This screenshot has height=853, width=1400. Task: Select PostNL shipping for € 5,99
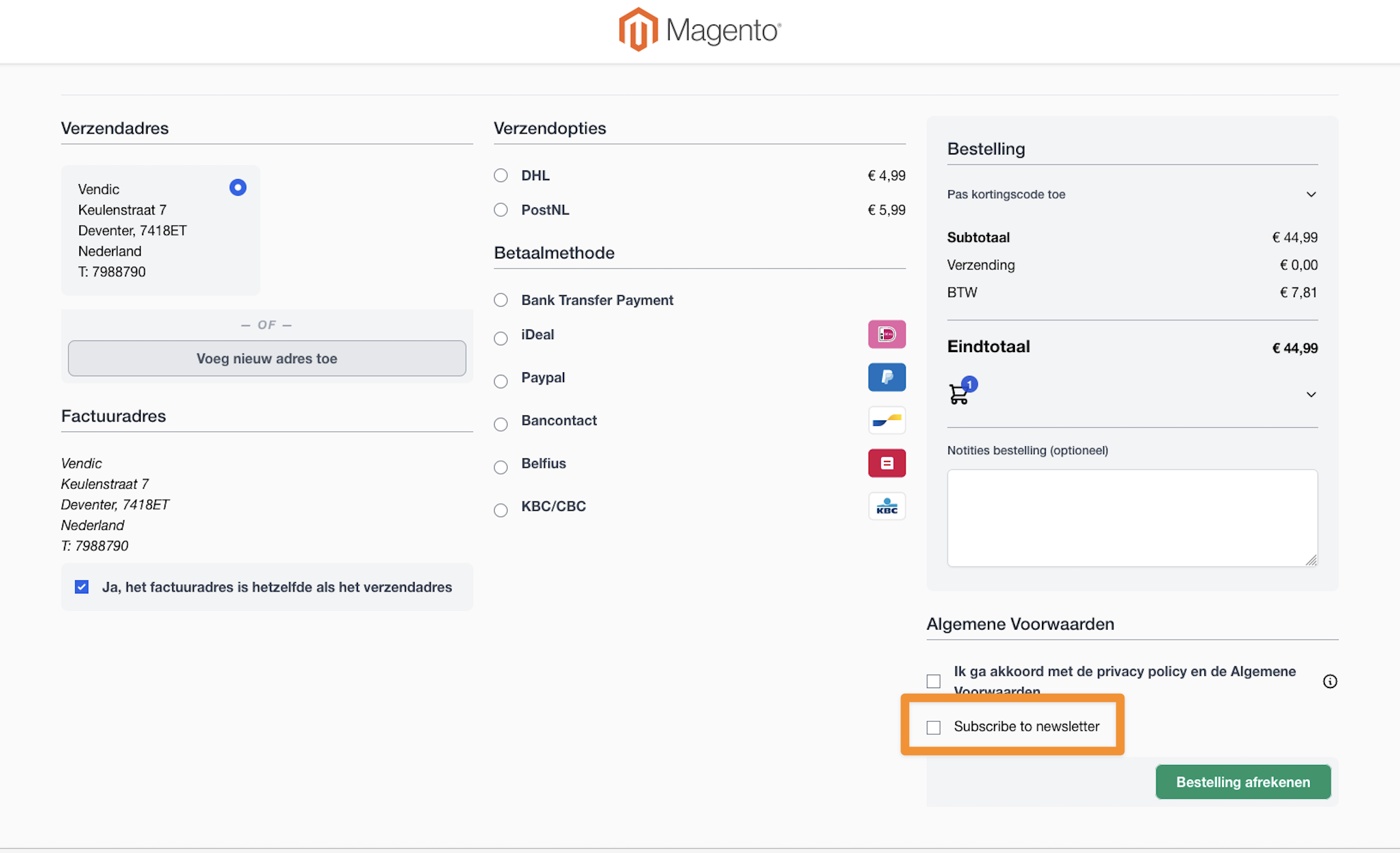(500, 209)
